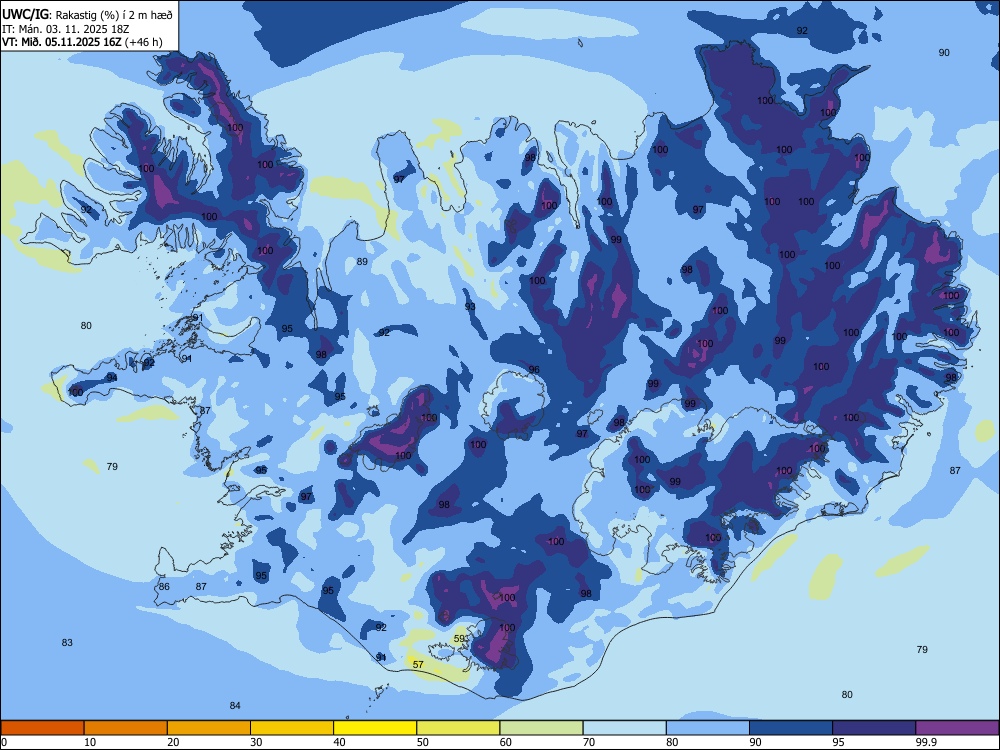Image resolution: width=1000 pixels, height=750 pixels.
Task: Pick the humidity value 84 over the sea
Action: click(x=235, y=705)
